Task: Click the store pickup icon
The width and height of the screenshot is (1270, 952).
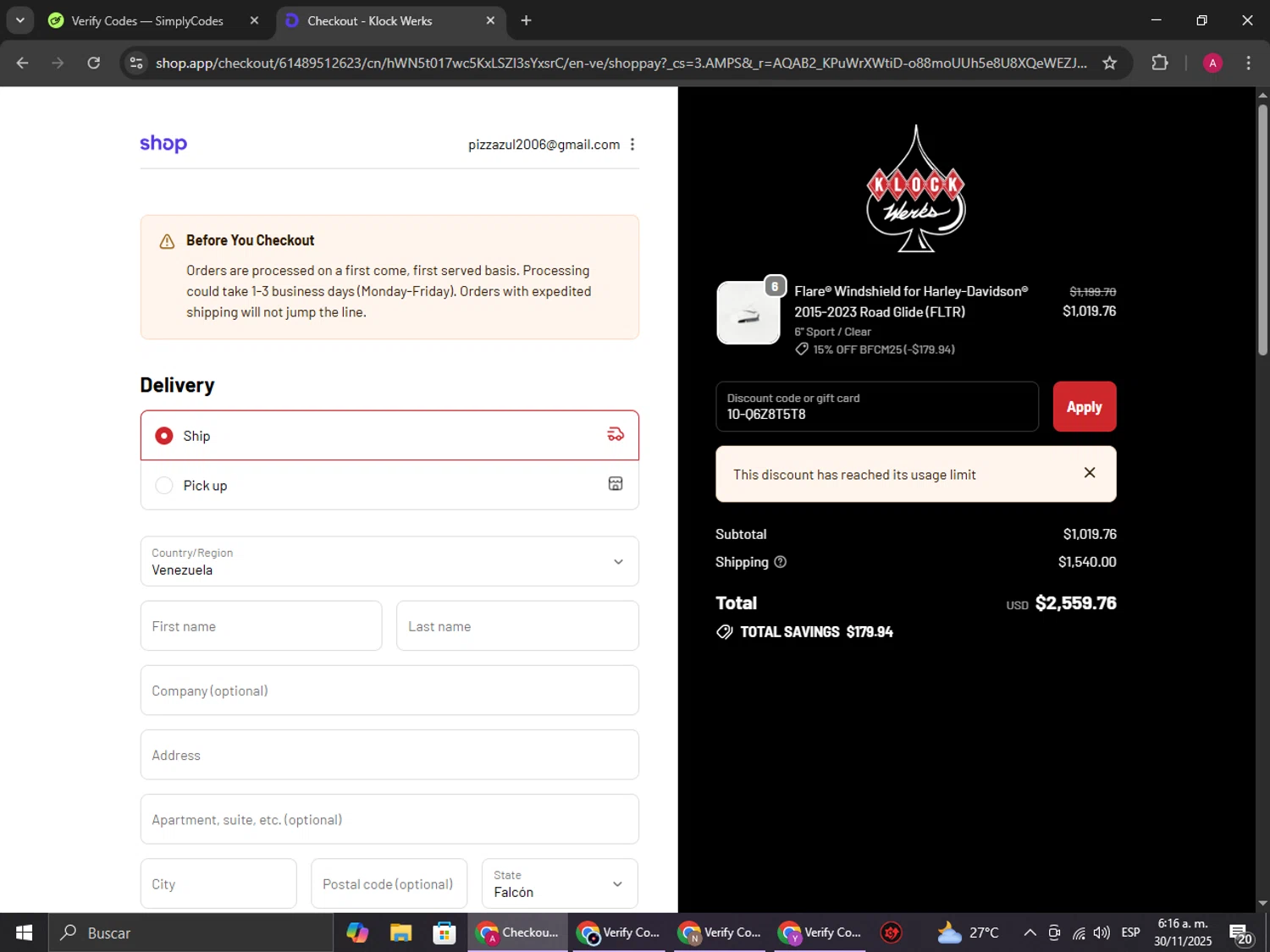Action: (x=616, y=484)
